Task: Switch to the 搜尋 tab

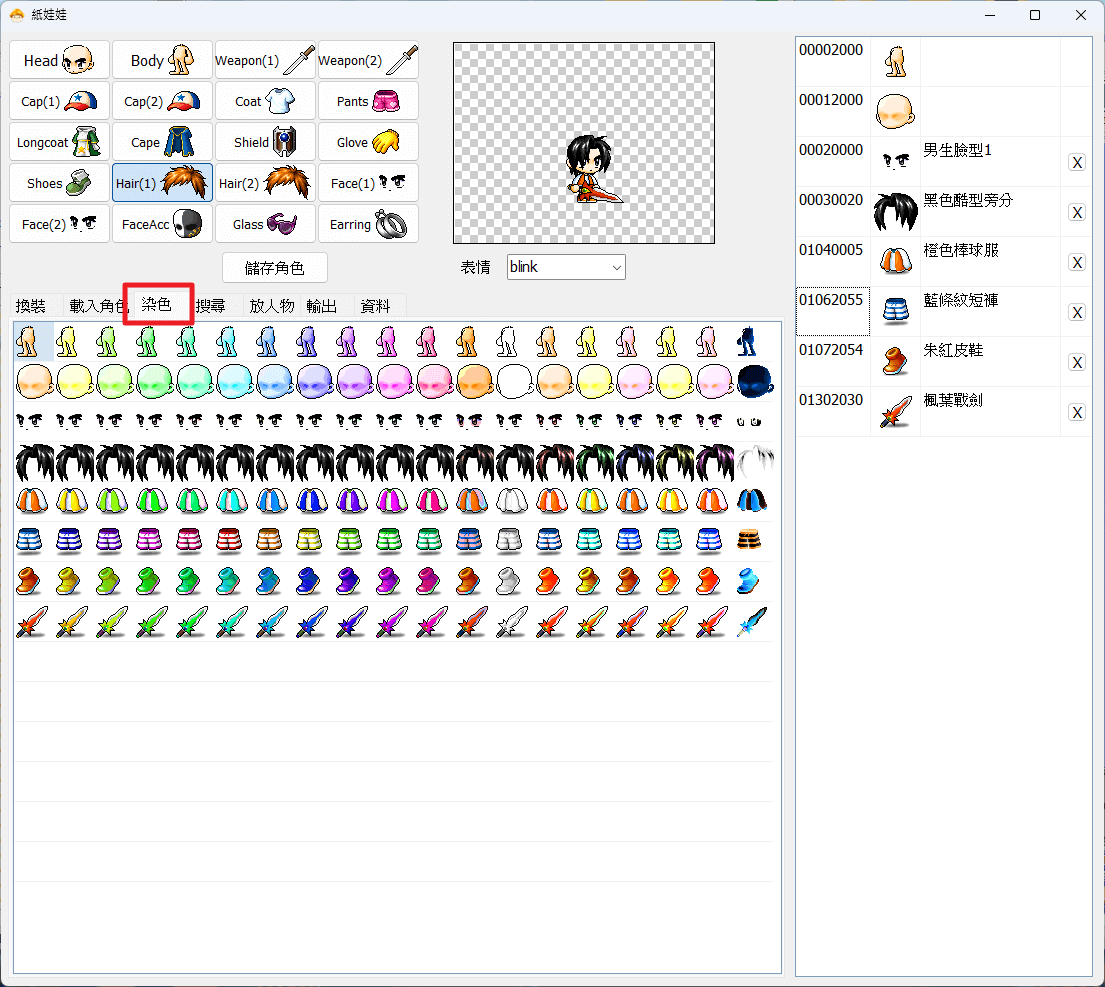Action: pos(211,306)
